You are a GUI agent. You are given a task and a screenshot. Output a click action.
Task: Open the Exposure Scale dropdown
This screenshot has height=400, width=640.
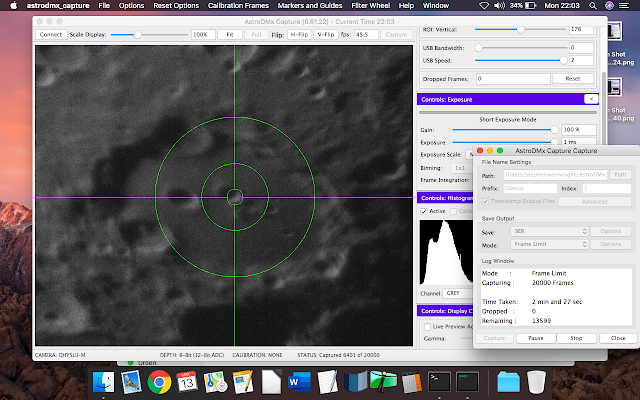(469, 155)
